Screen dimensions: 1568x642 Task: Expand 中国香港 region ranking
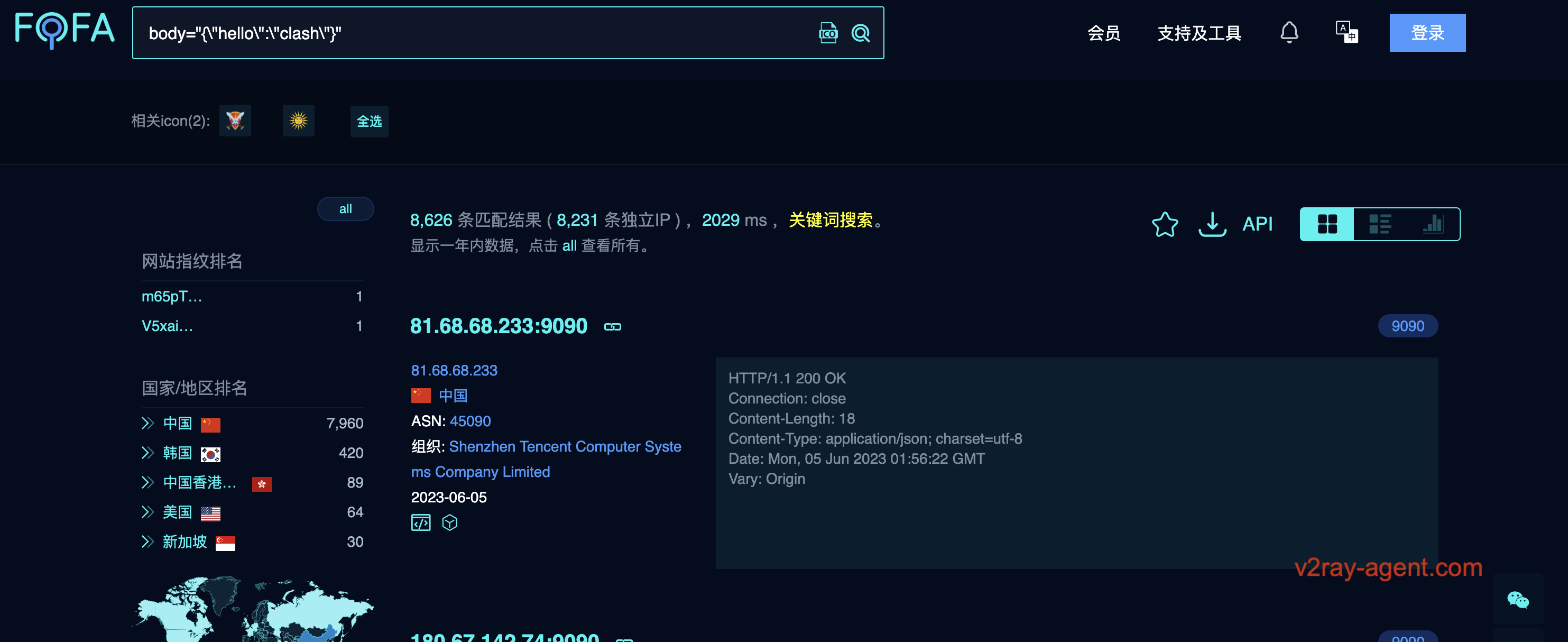coord(147,482)
